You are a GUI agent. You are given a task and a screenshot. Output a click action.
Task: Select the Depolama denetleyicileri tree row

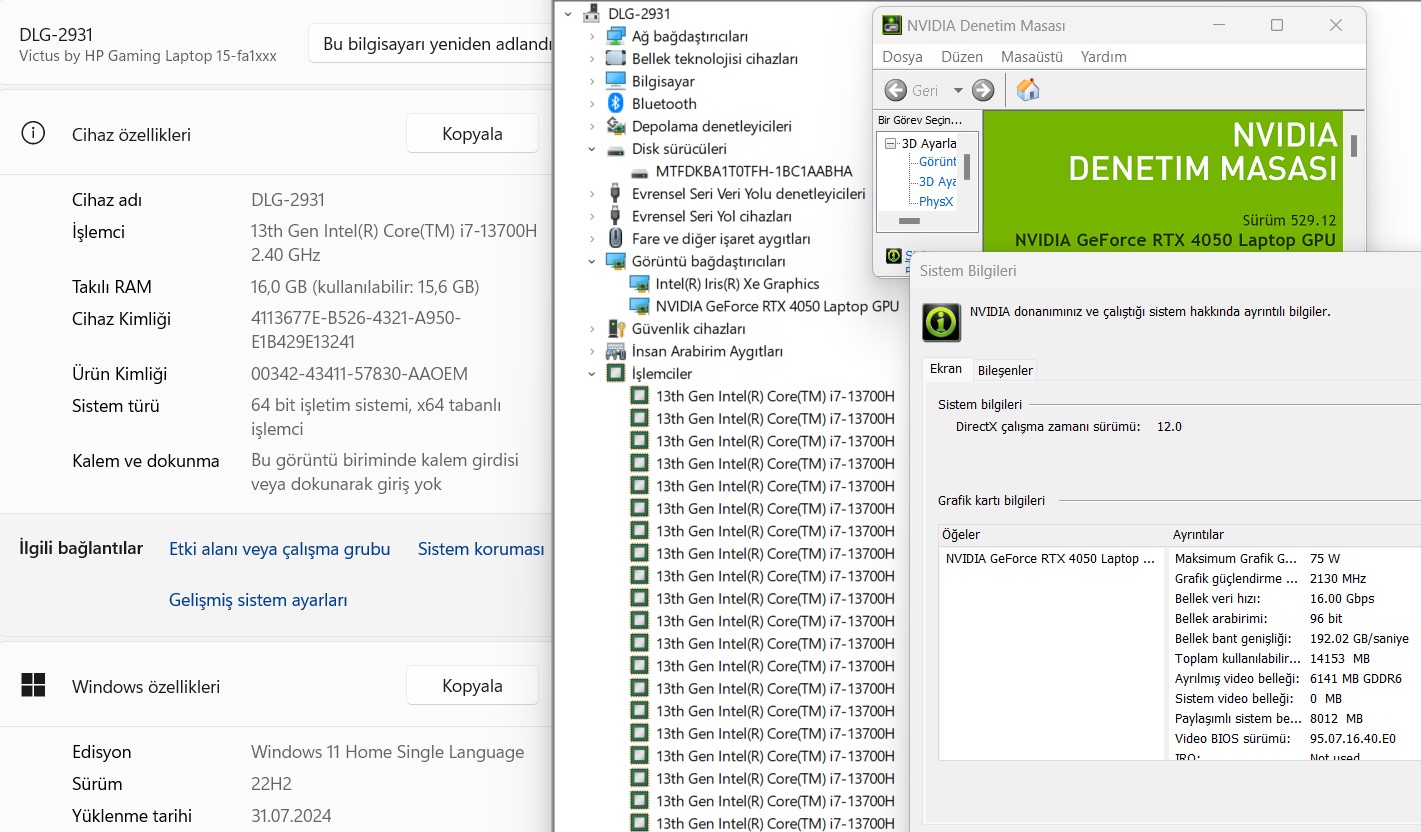(x=711, y=126)
